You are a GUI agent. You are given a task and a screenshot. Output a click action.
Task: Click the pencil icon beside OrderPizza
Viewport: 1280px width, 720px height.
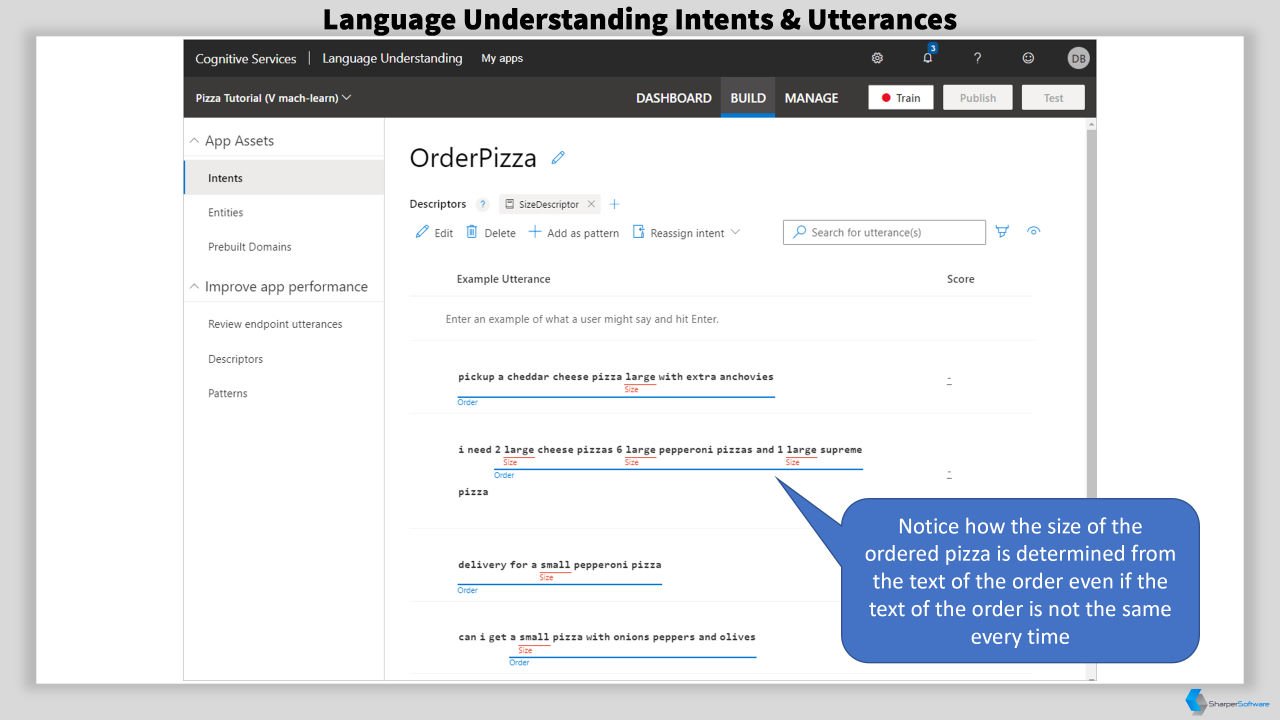tap(558, 157)
